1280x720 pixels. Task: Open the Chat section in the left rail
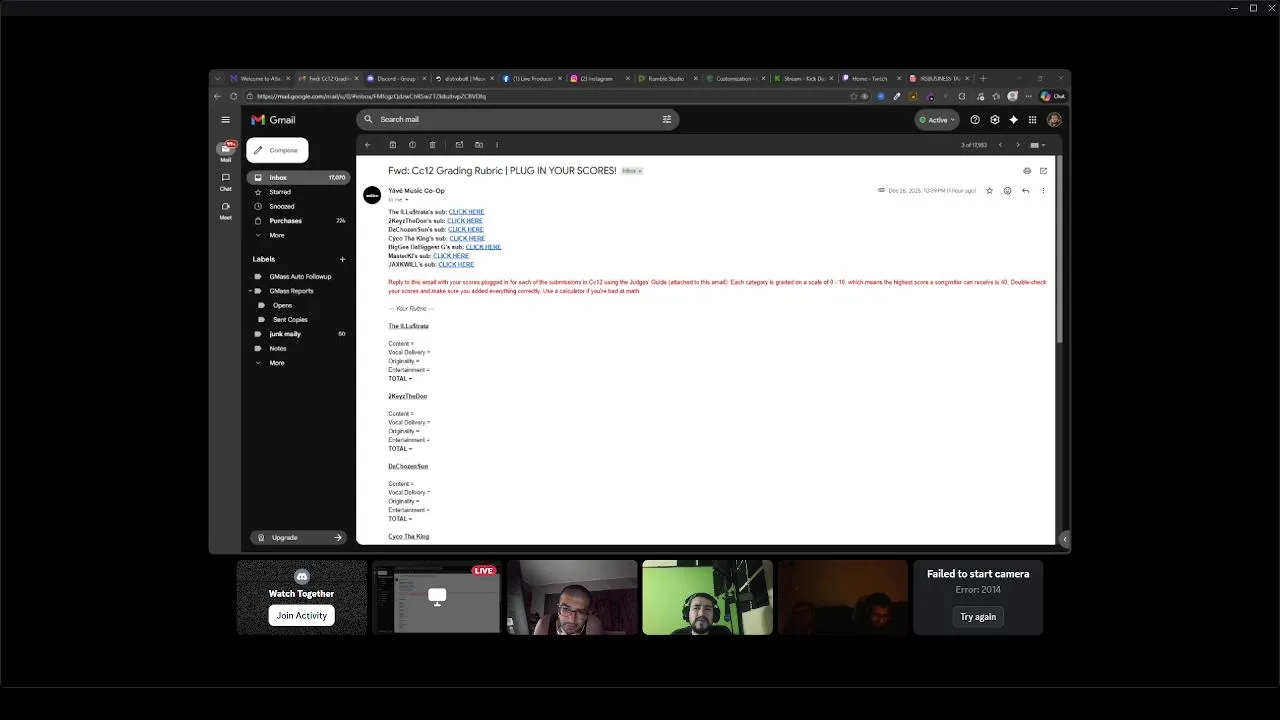click(226, 181)
